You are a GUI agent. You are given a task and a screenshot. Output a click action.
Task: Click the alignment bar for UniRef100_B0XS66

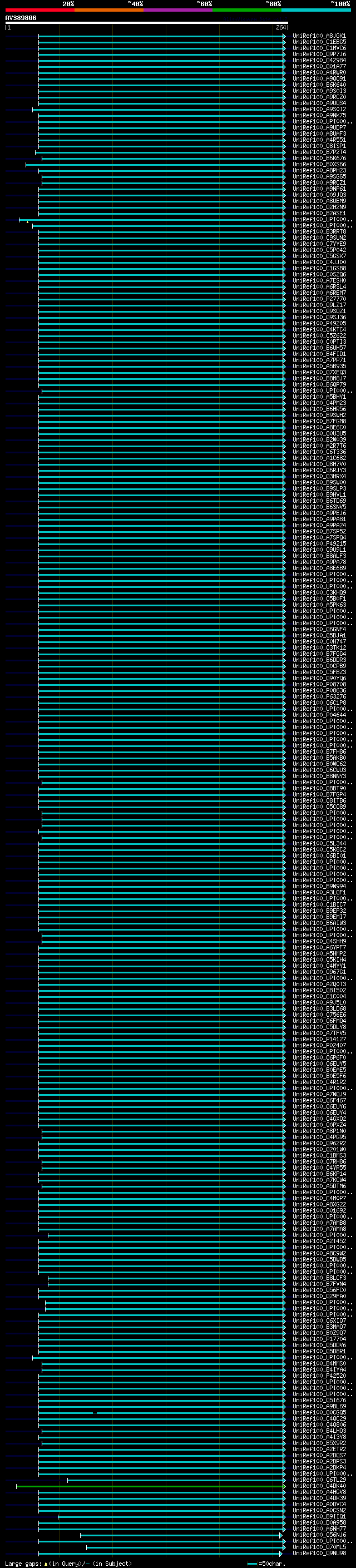[x=155, y=164]
